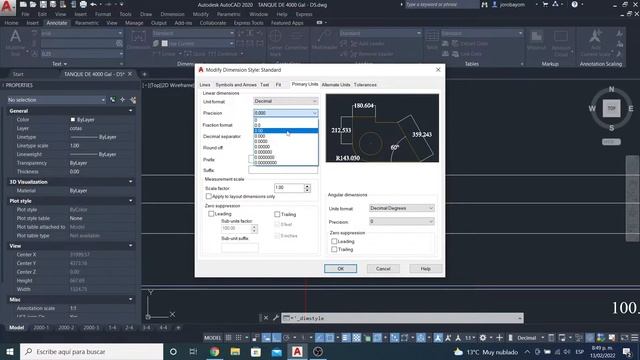The height and width of the screenshot is (360, 640).
Task: Toggle drawing grid display in status bar
Action: (229, 338)
